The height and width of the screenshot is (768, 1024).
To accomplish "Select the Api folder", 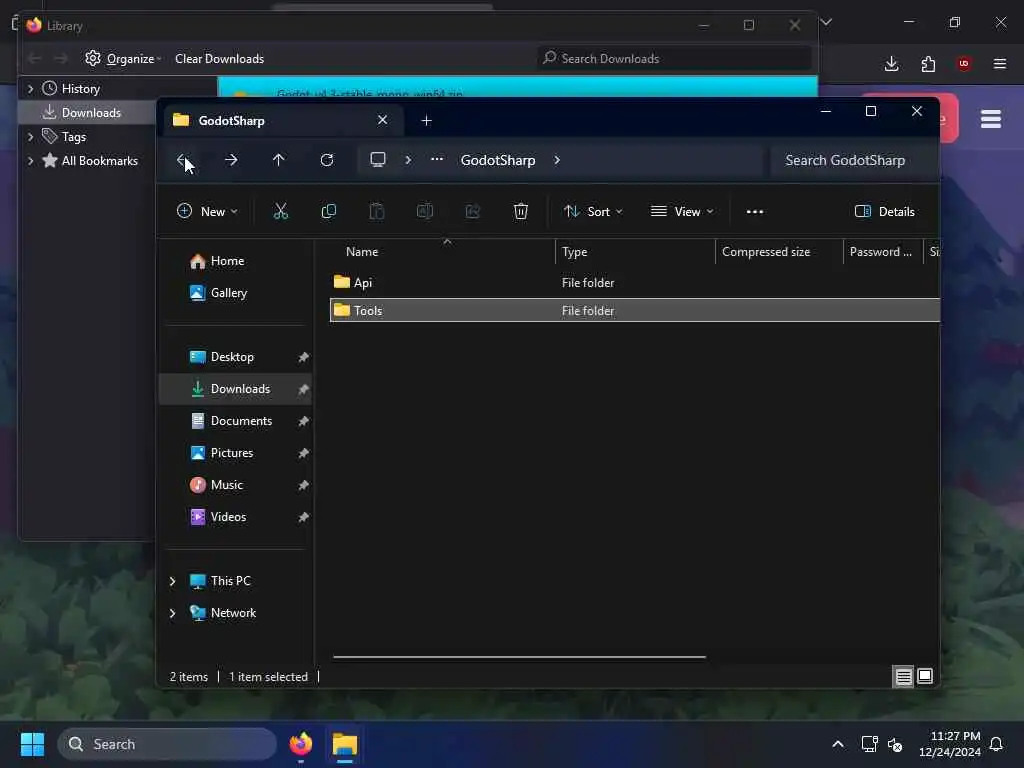I will [635, 283].
